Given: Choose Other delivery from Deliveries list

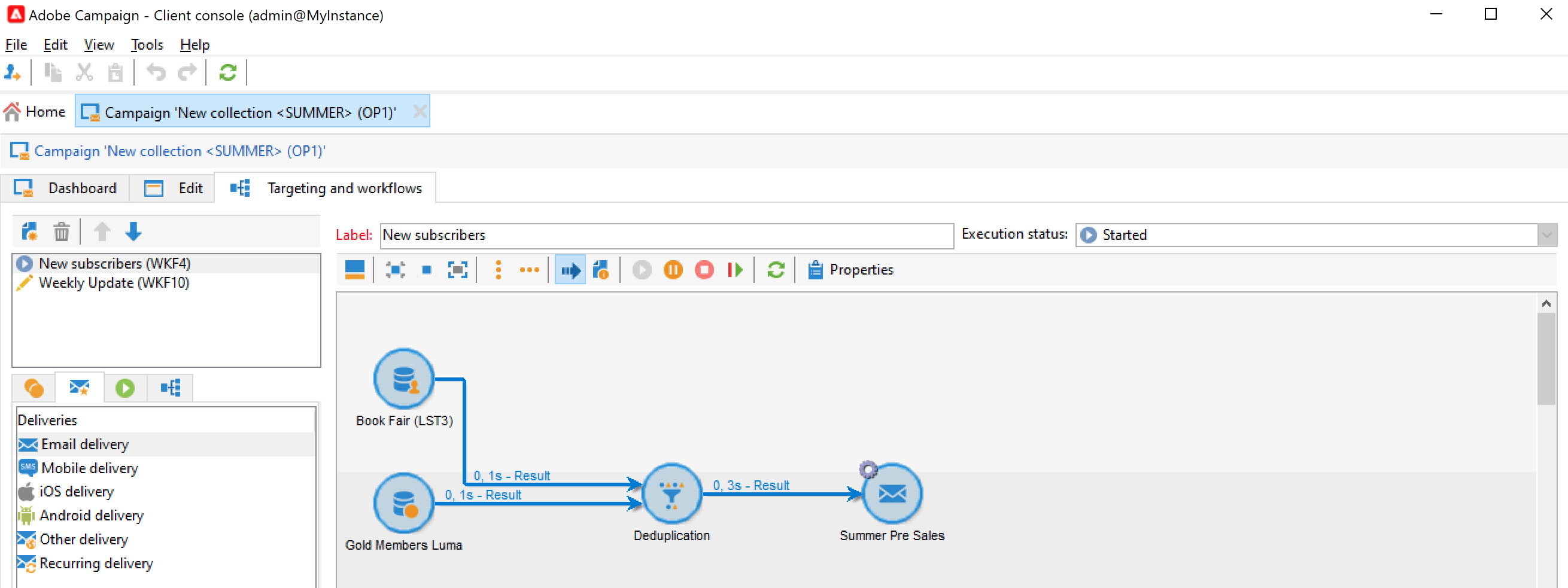Looking at the screenshot, I should coord(166,540).
